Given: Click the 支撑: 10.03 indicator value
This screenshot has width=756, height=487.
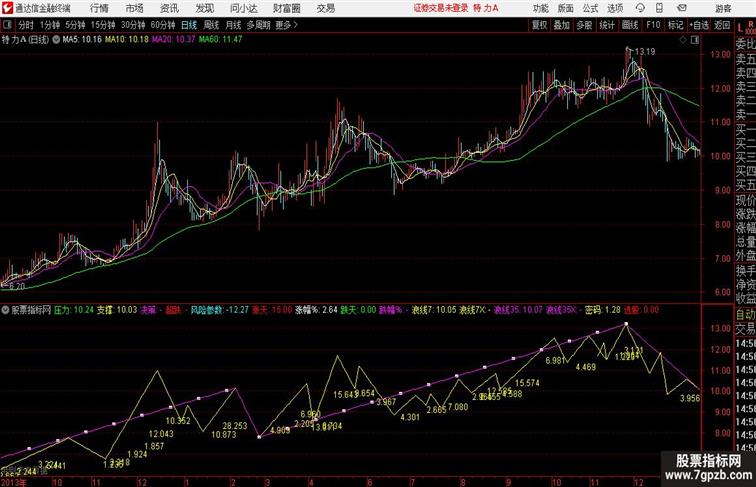Looking at the screenshot, I should (x=117, y=310).
